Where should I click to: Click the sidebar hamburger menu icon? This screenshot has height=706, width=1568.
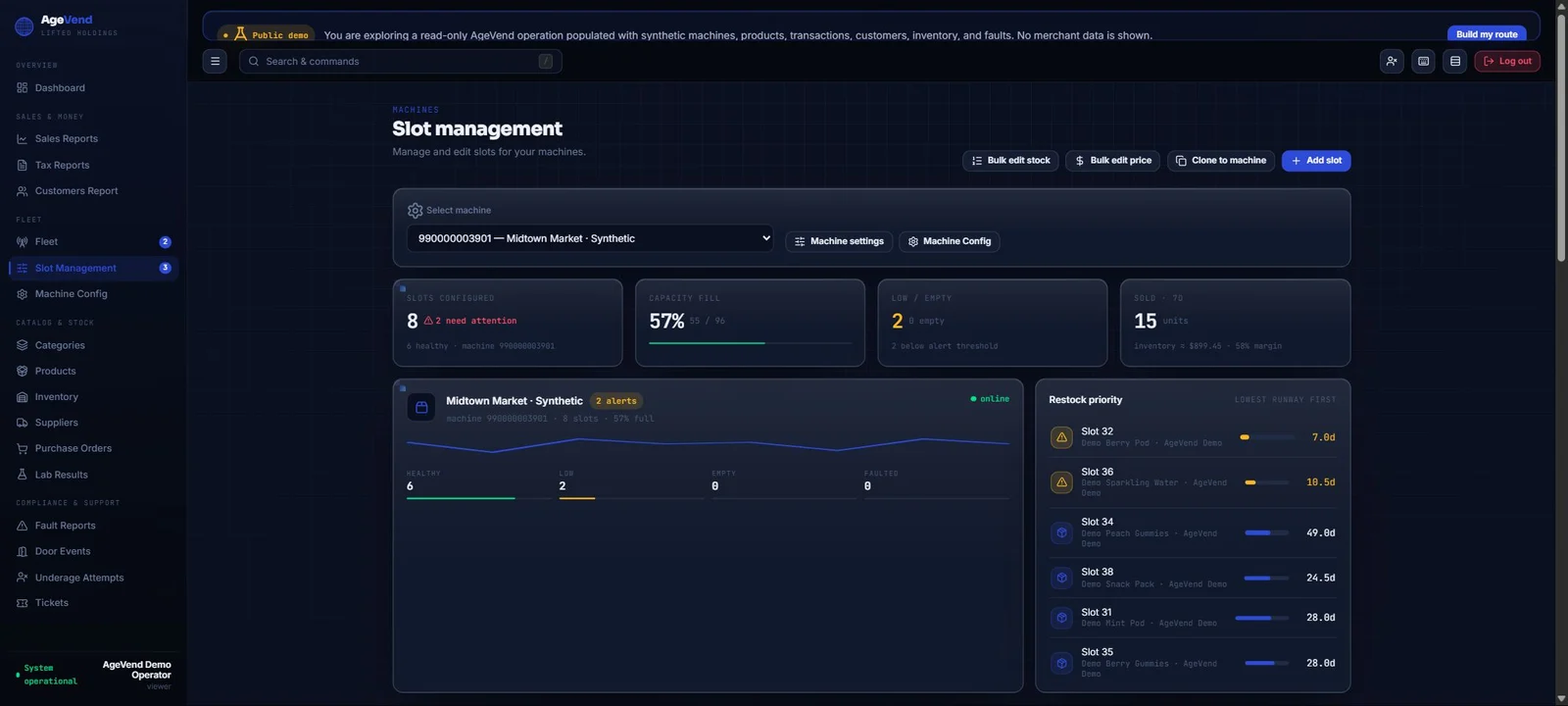pyautogui.click(x=215, y=61)
